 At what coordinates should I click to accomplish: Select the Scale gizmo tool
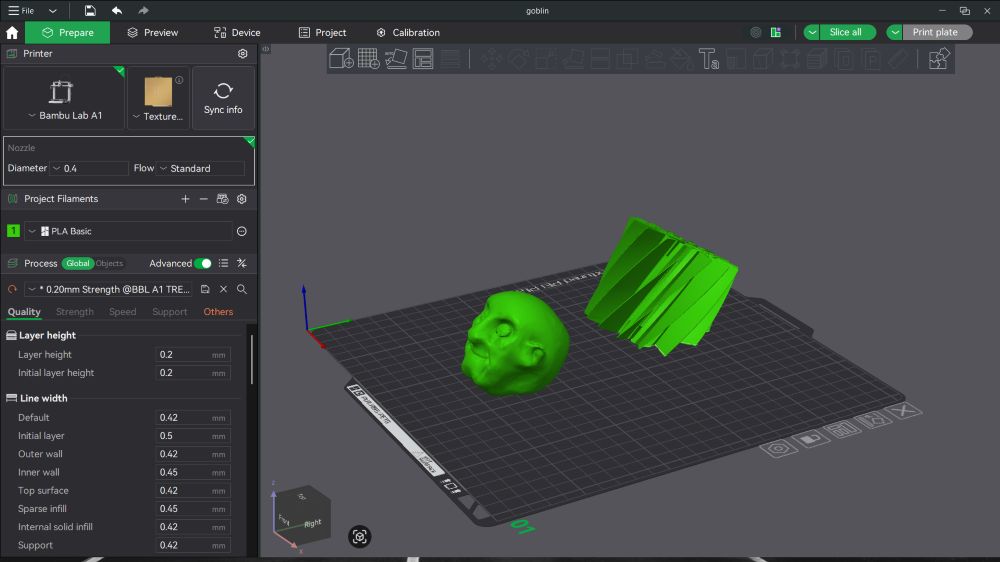546,59
